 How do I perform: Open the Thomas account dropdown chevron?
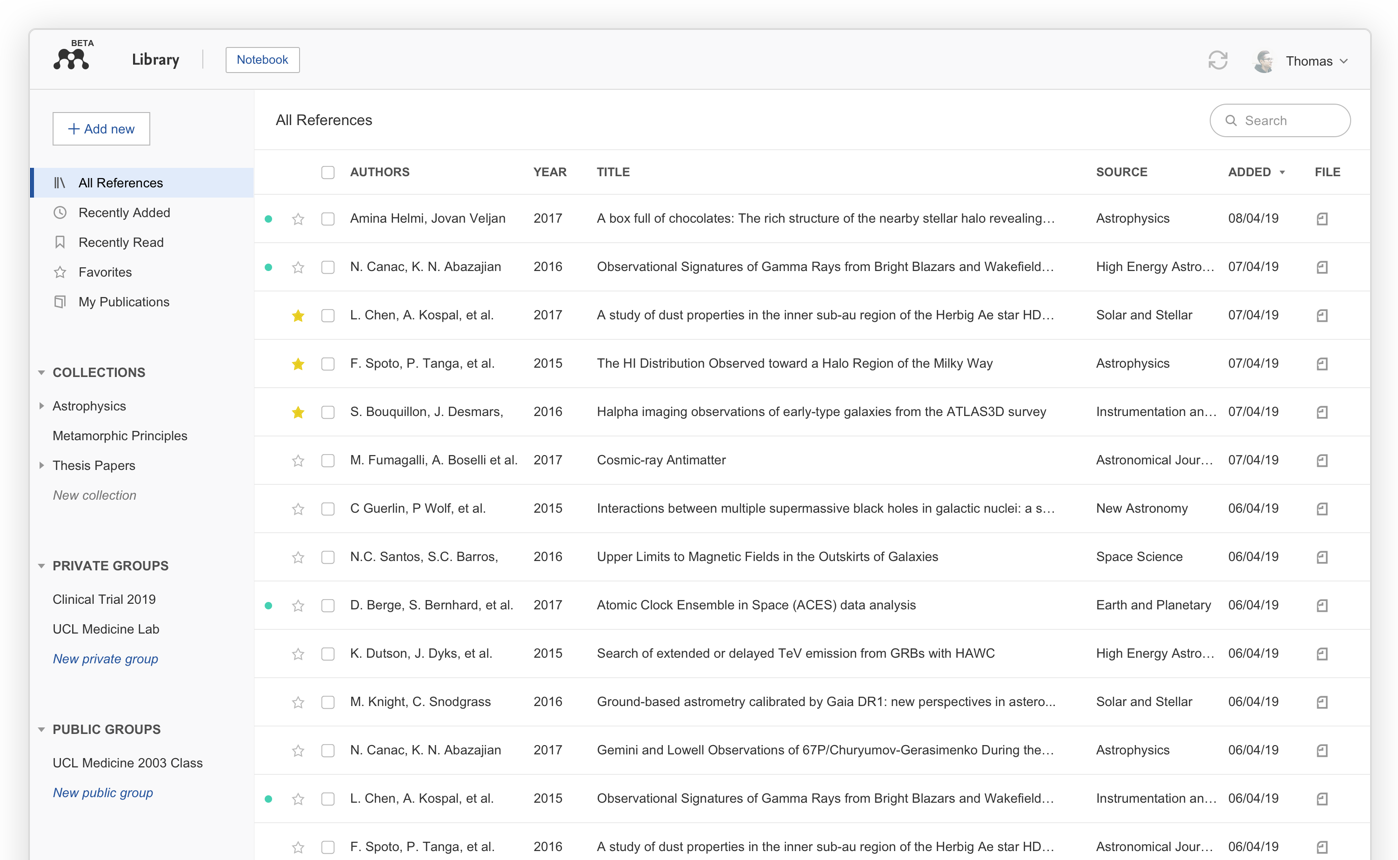1343,61
